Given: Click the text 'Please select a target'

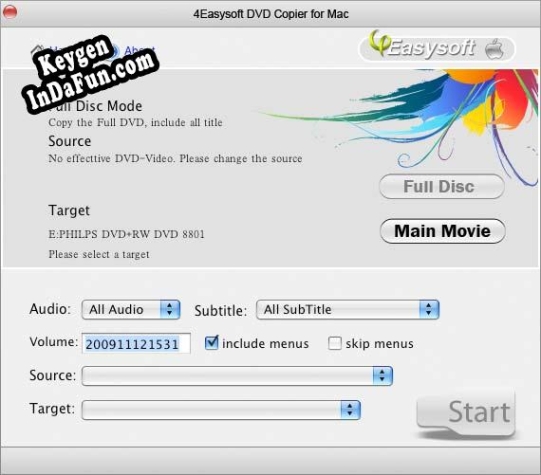Looking at the screenshot, I should [99, 254].
